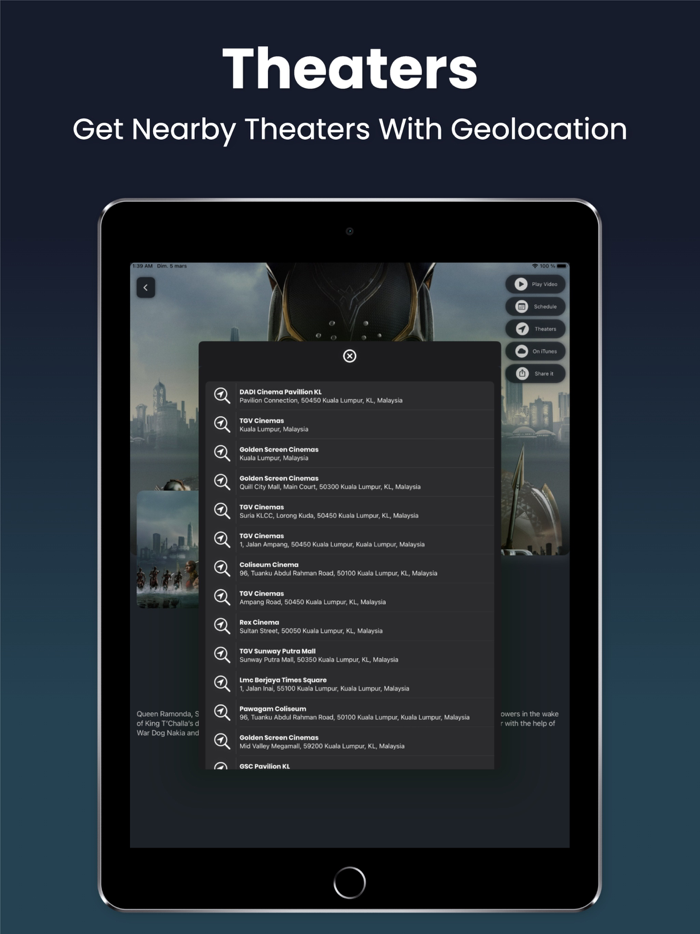
Task: Click locate icon for Lmc Berjaya Times Square
Action: click(222, 683)
